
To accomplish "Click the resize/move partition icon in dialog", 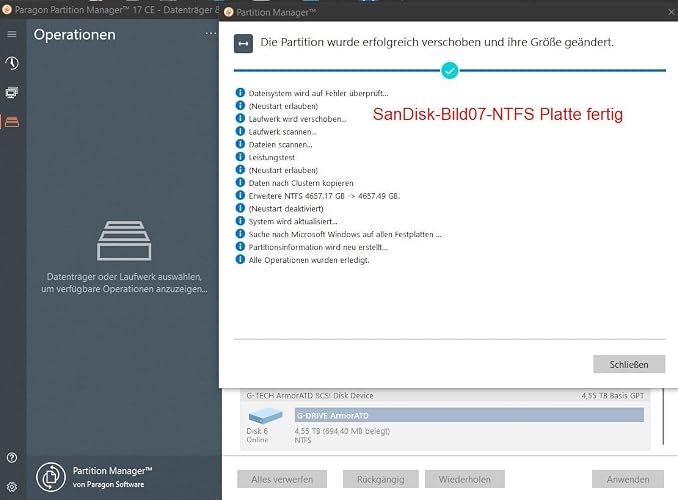I will (243, 44).
